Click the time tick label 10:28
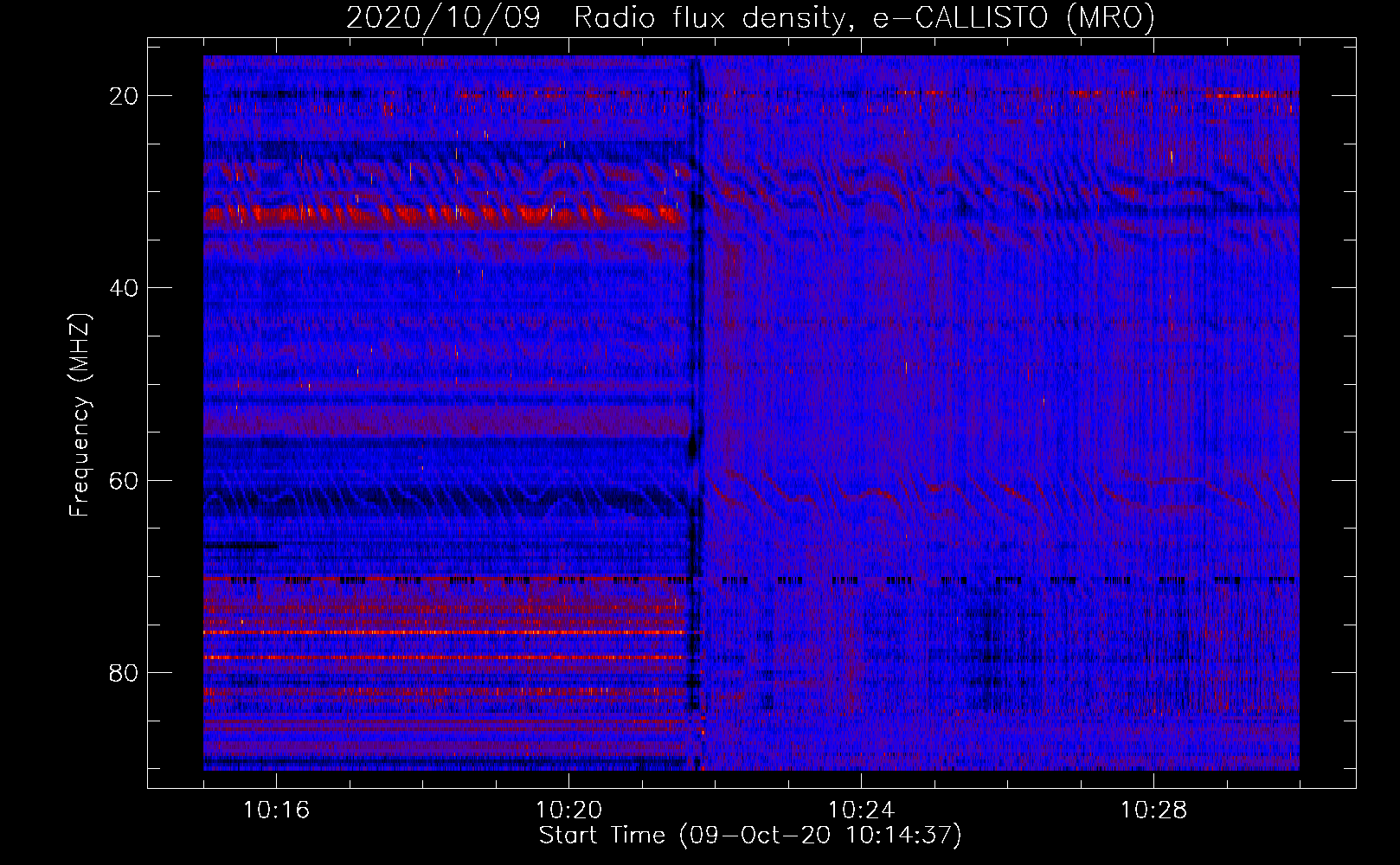This screenshot has height=865, width=1400. [x=1153, y=810]
